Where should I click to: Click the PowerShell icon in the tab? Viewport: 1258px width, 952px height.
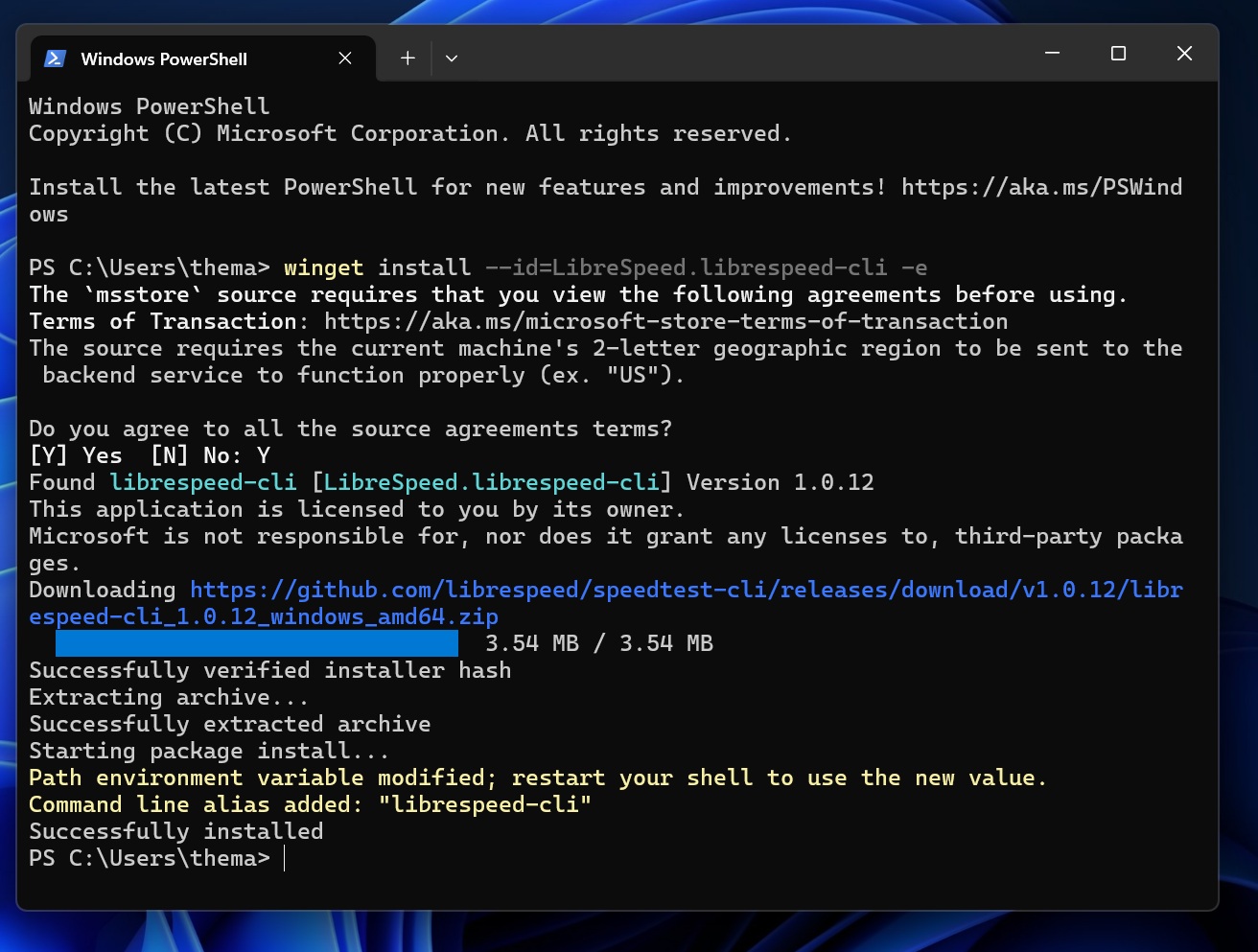[x=55, y=58]
